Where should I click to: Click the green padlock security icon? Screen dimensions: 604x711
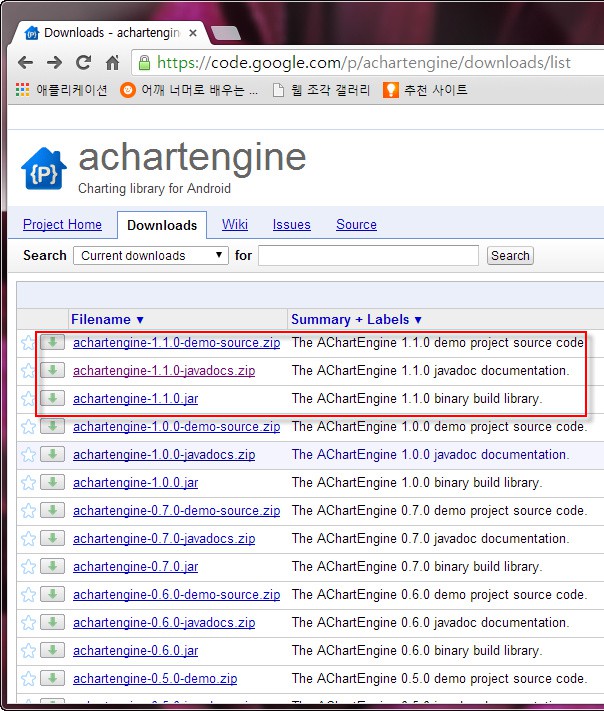(x=144, y=63)
